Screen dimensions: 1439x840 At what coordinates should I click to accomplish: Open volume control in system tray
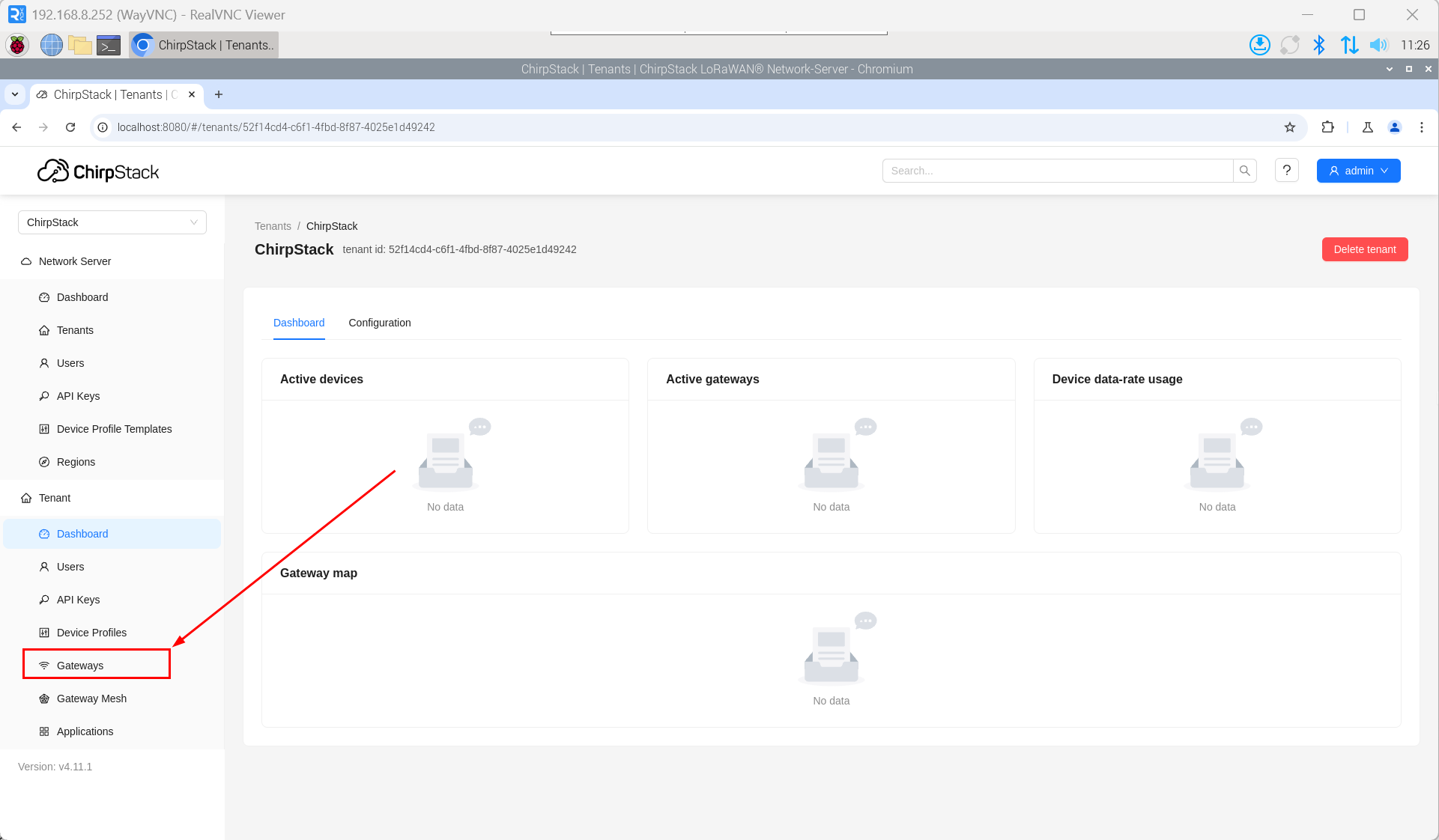point(1378,45)
